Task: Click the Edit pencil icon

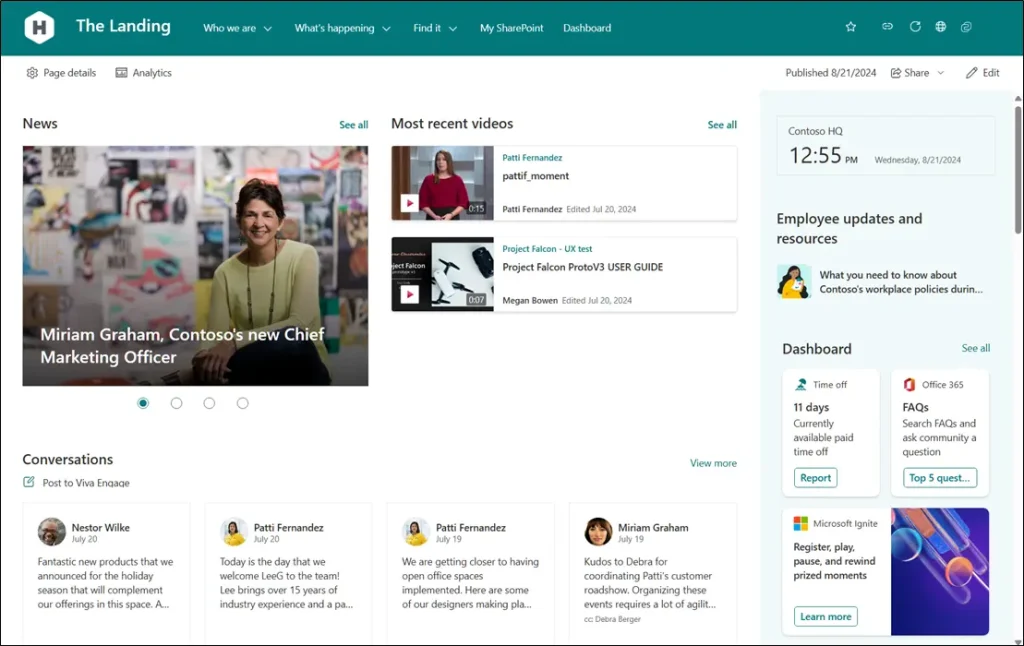Action: [971, 73]
